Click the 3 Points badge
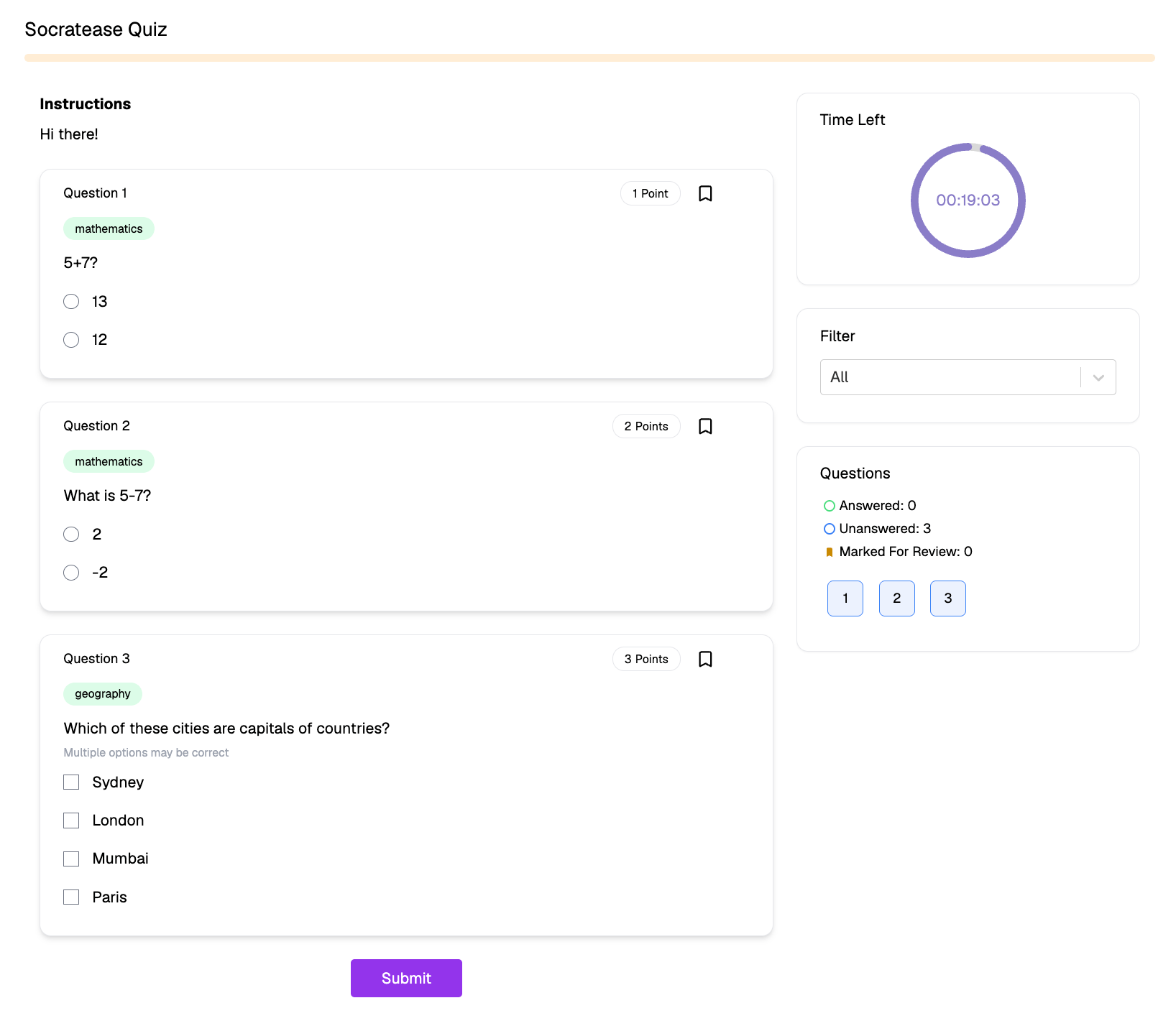Viewport: 1176px width, 1026px height. (646, 659)
